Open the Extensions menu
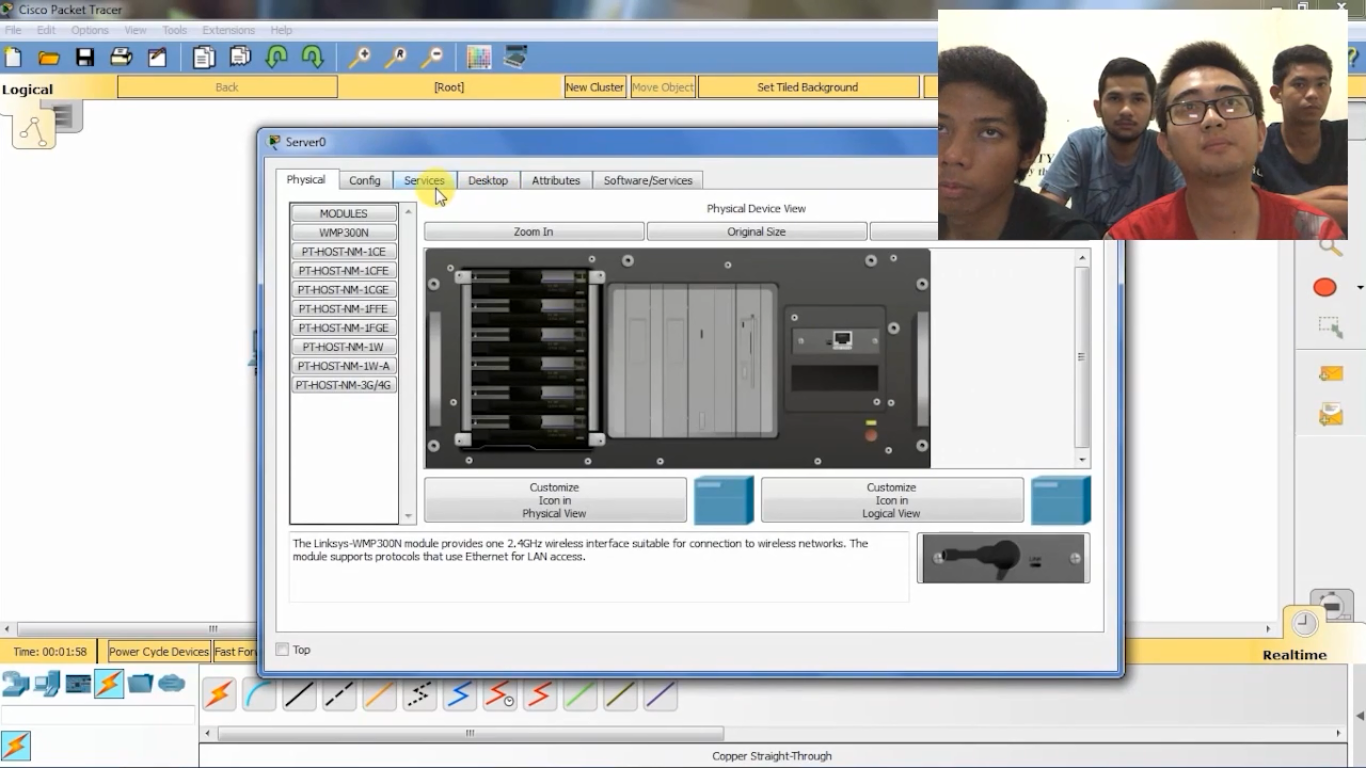This screenshot has width=1366, height=768. (228, 30)
